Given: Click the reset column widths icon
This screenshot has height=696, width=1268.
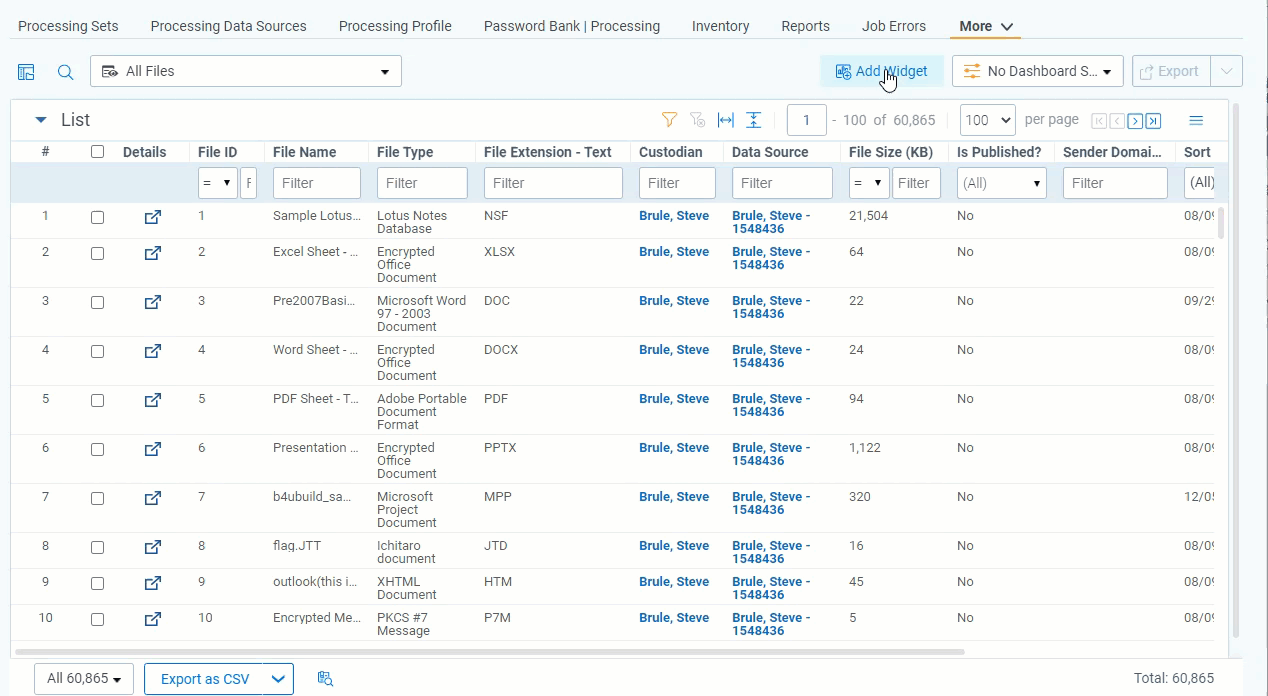Looking at the screenshot, I should [x=726, y=120].
